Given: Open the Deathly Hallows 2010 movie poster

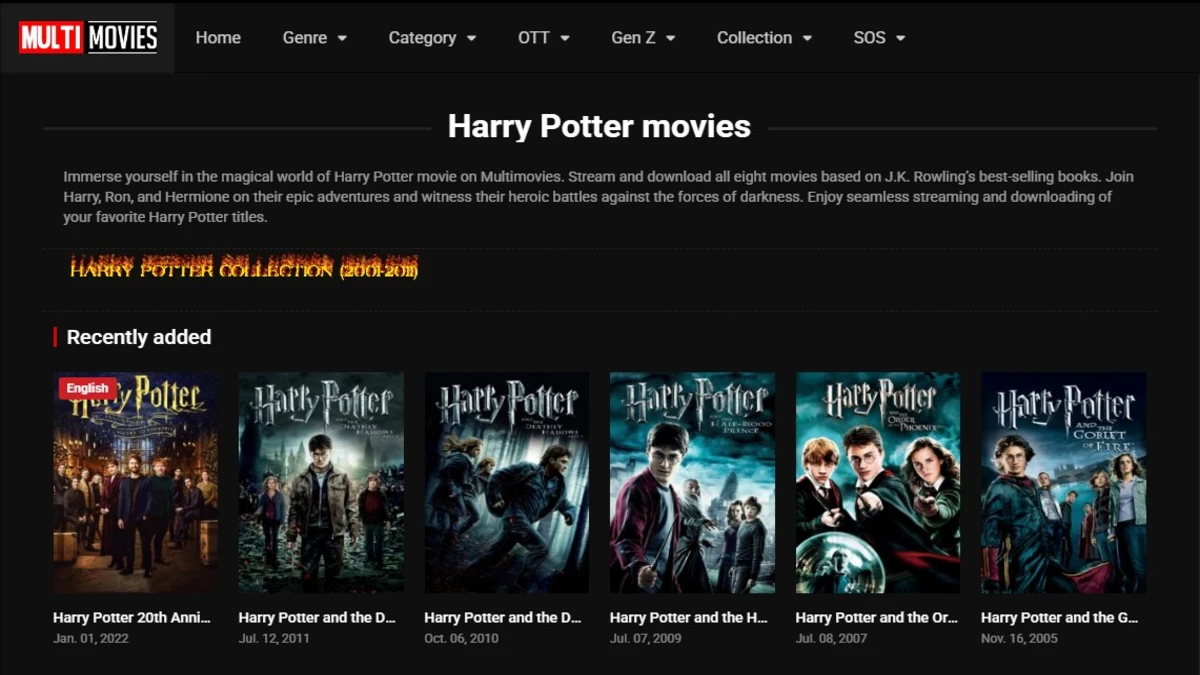Looking at the screenshot, I should [506, 485].
